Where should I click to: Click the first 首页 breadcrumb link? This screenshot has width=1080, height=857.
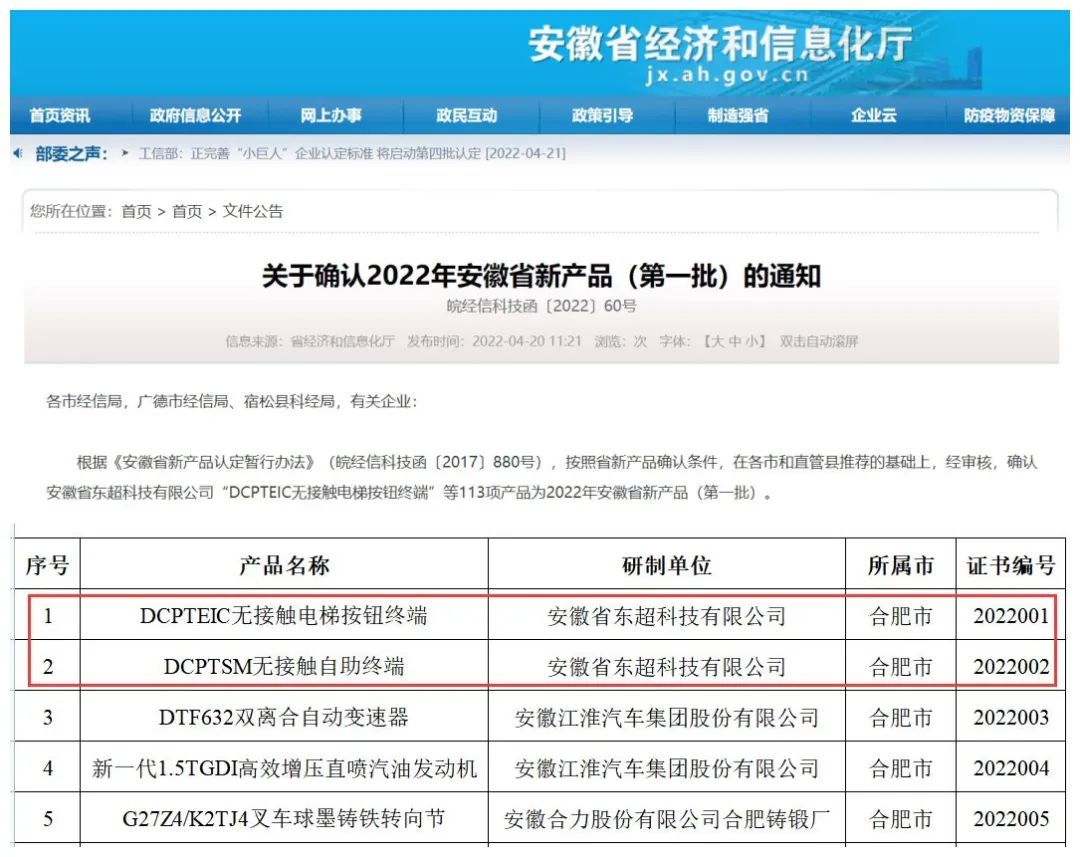pyautogui.click(x=136, y=211)
